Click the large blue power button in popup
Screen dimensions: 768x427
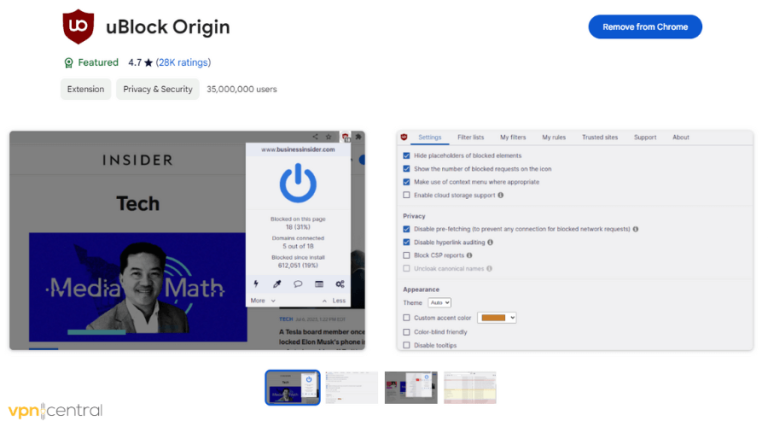pos(298,183)
